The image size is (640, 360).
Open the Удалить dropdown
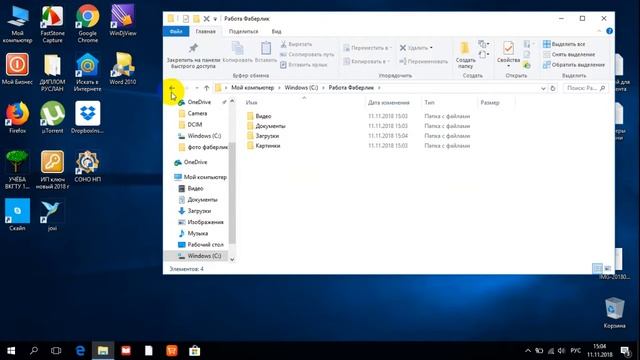tap(416, 48)
